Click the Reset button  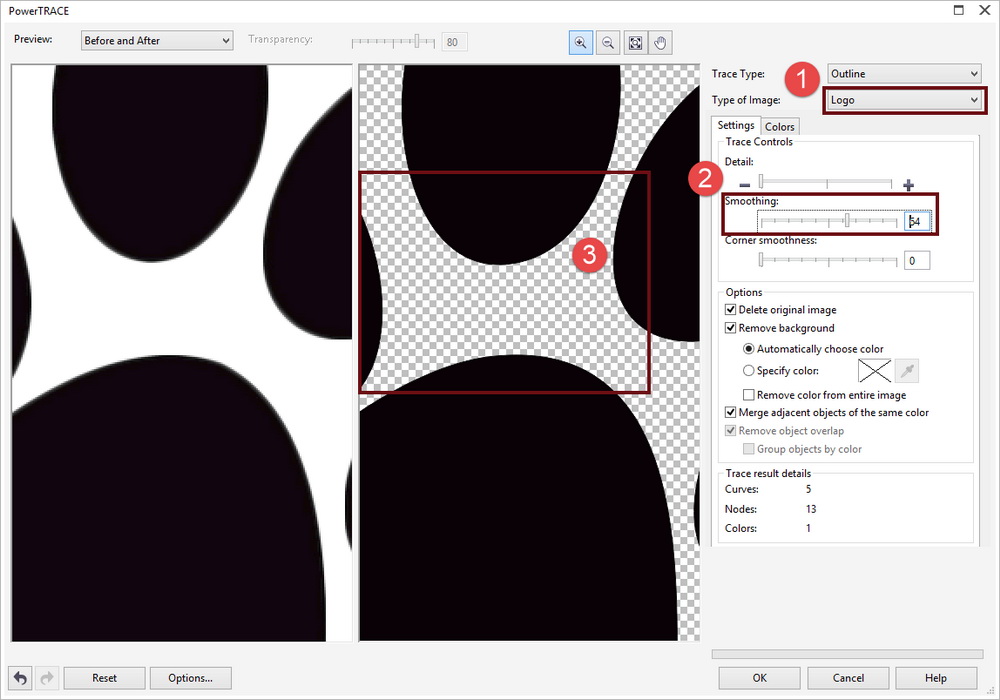point(105,678)
